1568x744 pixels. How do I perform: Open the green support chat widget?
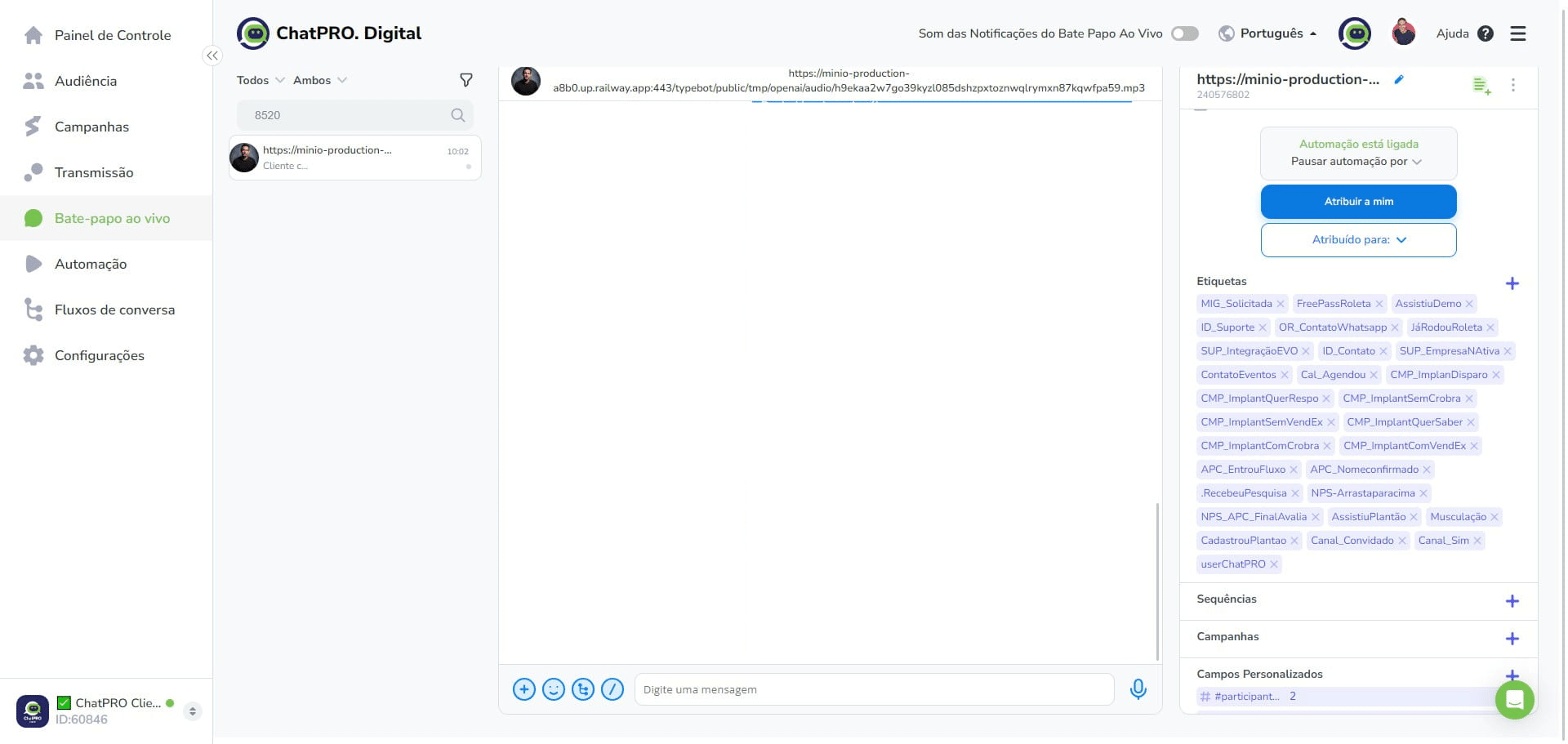point(1515,700)
